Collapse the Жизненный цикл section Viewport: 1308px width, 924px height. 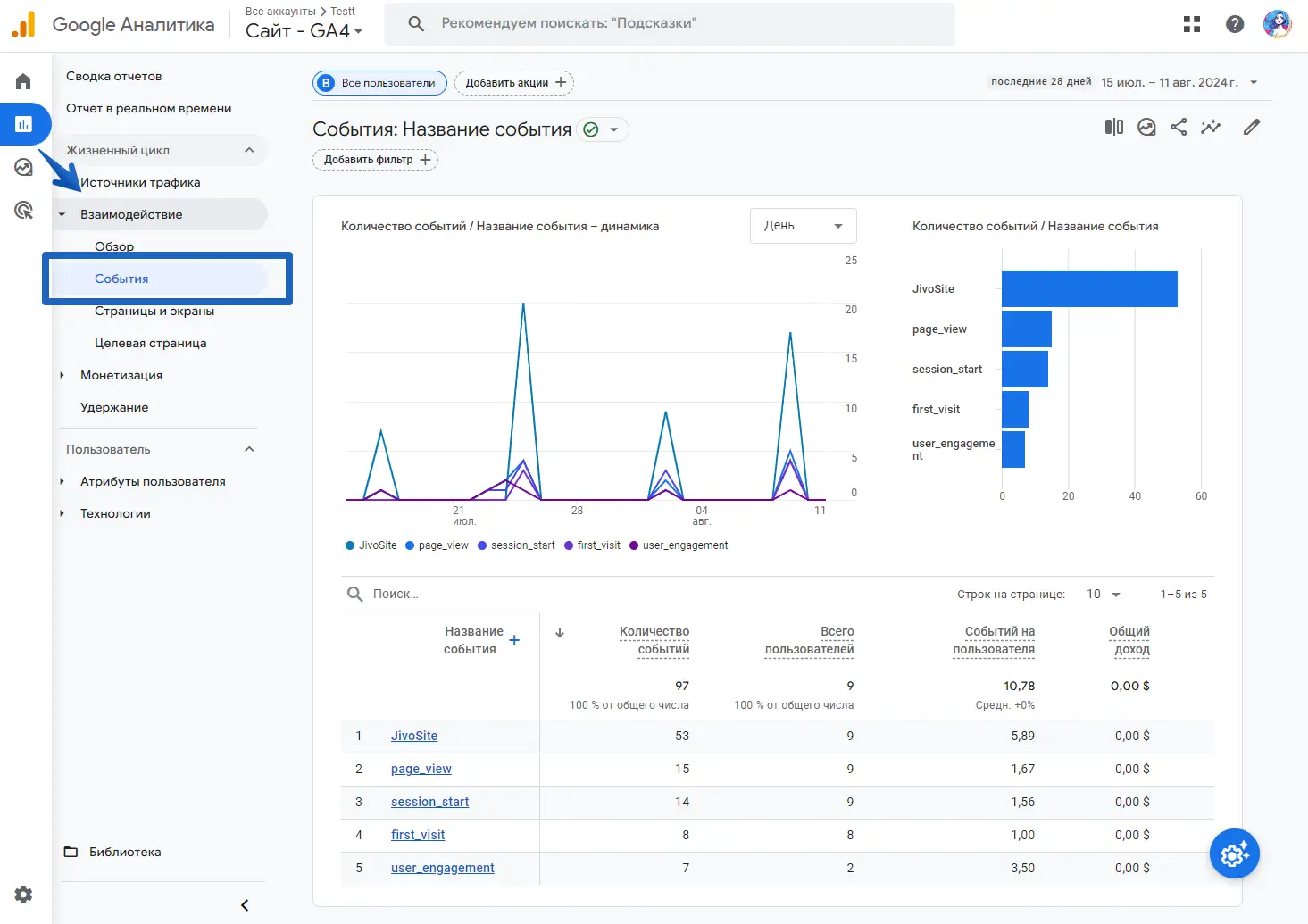pos(249,150)
